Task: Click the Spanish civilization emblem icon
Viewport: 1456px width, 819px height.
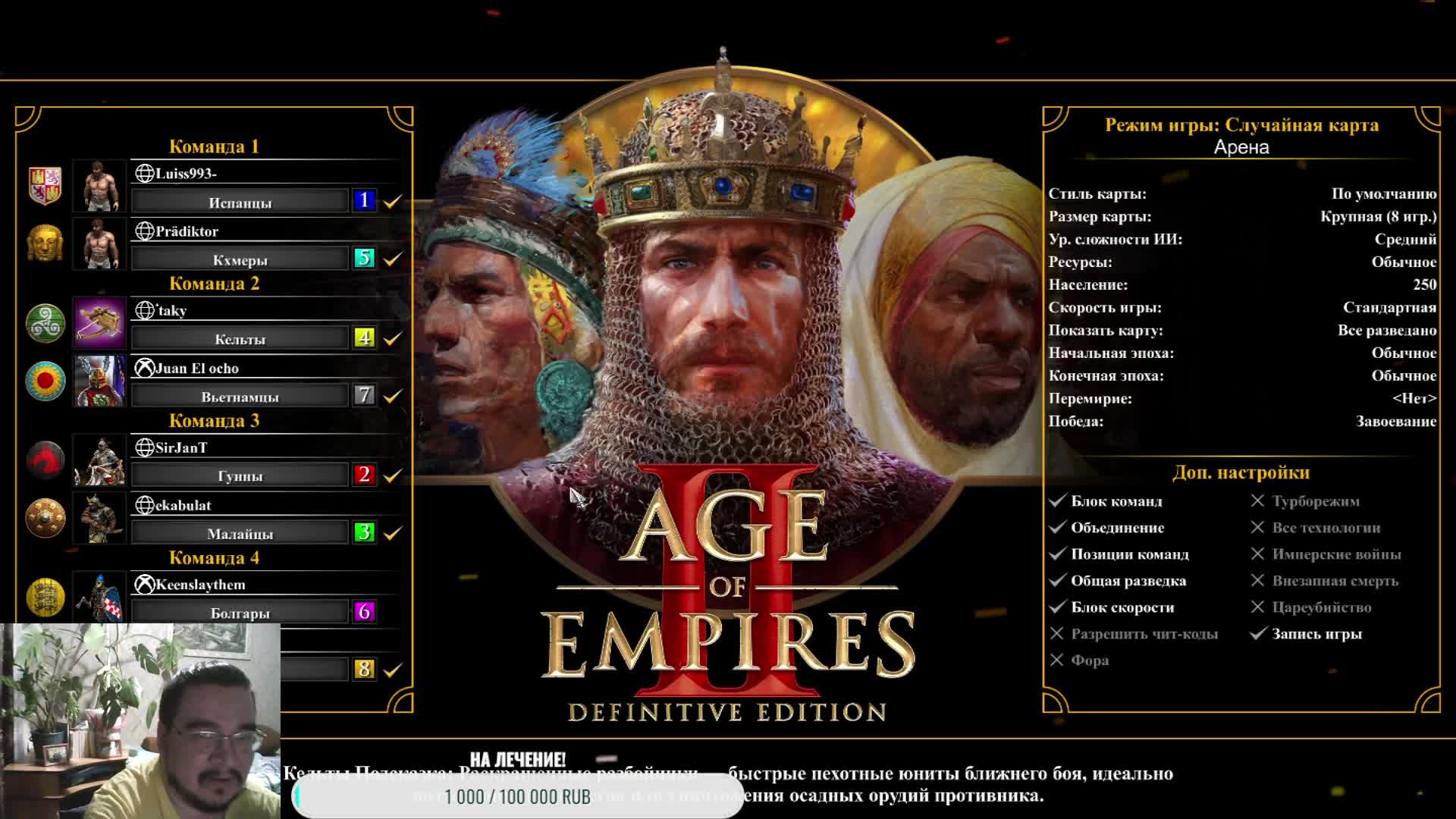Action: click(45, 186)
